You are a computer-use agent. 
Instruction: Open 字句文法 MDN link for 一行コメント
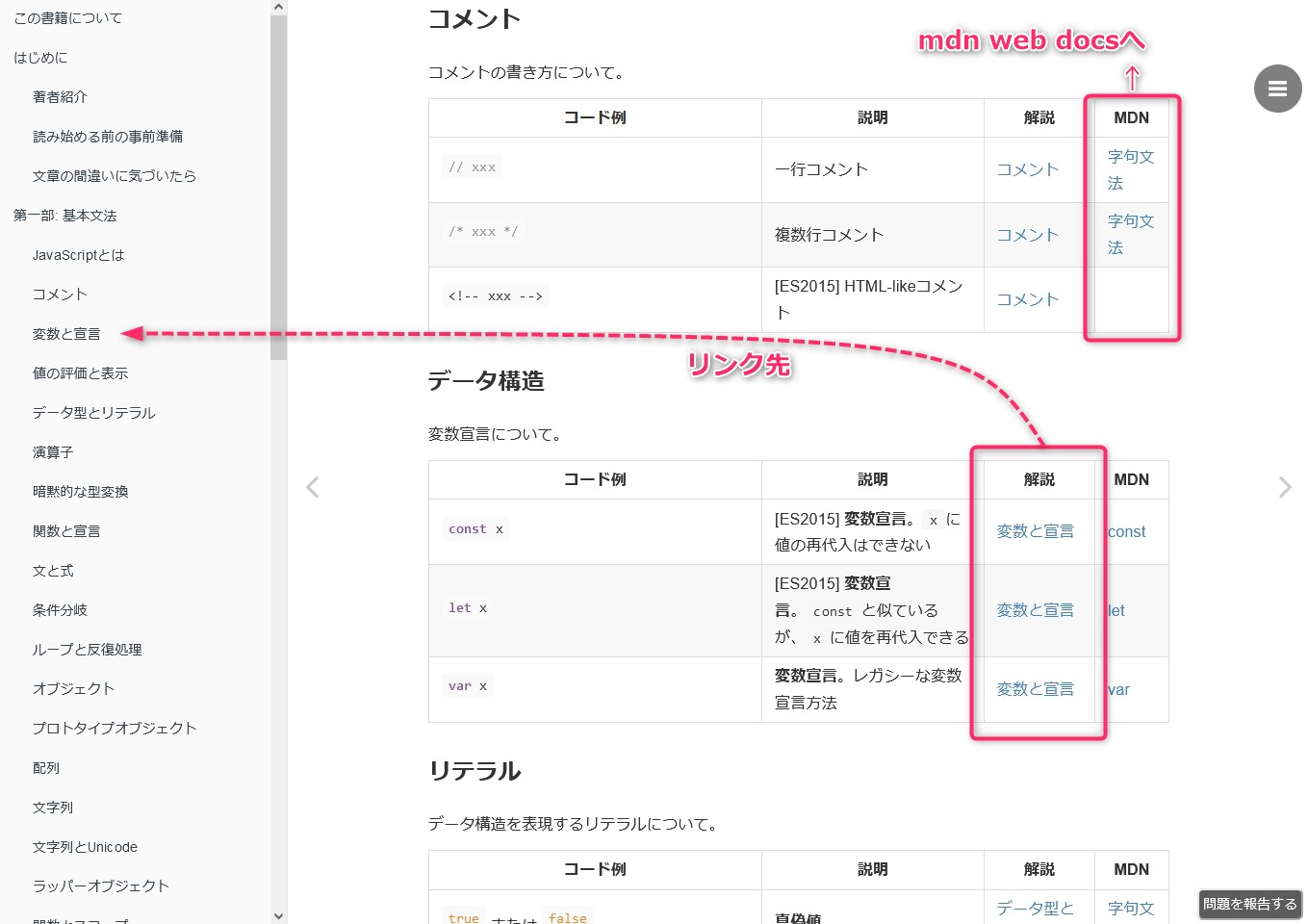click(x=1131, y=169)
